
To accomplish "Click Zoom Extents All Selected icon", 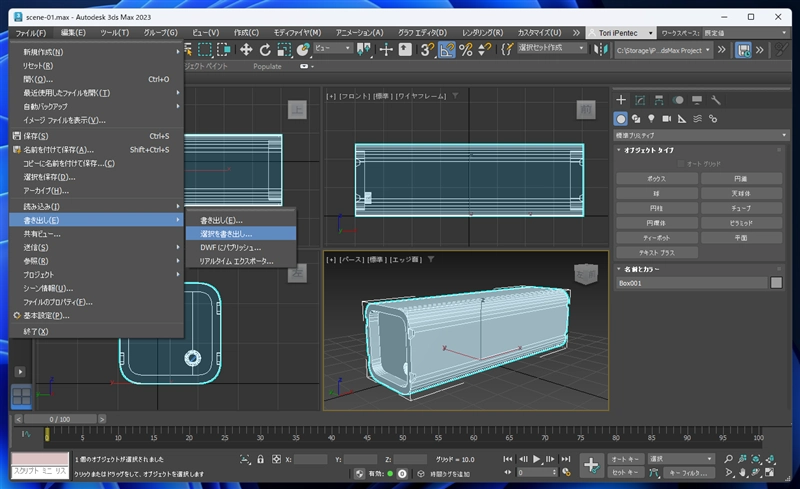I will click(x=770, y=459).
